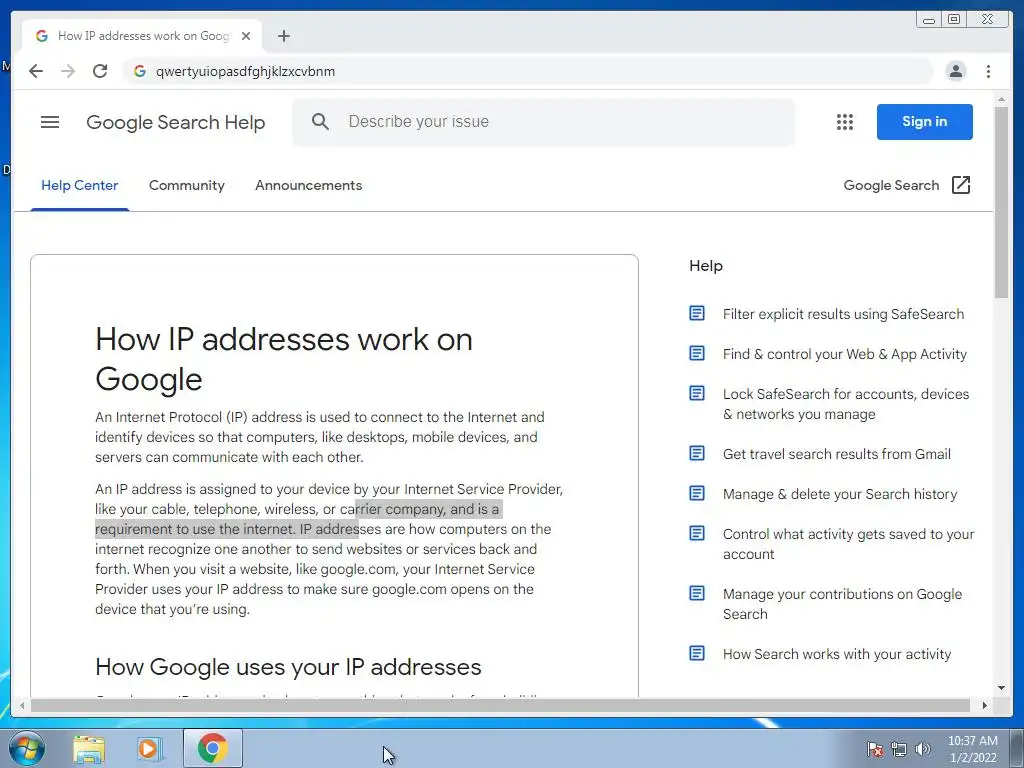Click the vertical scrollbar up arrow

pos(1001,99)
